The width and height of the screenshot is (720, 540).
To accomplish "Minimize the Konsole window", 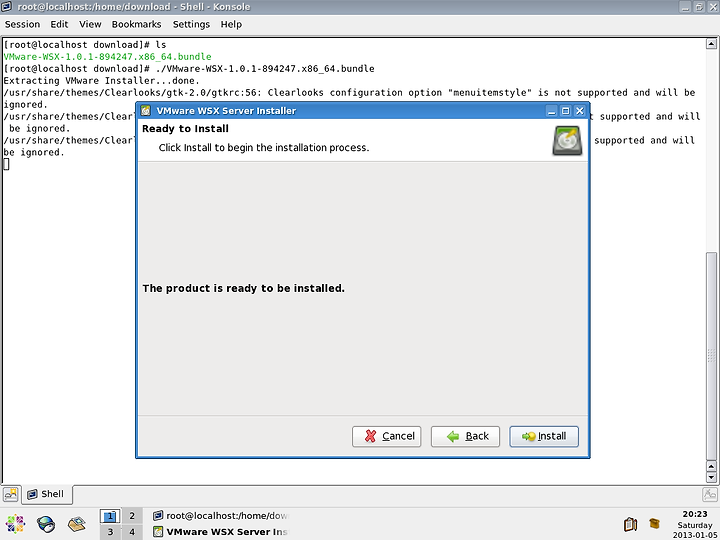I will pyautogui.click(x=685, y=6).
